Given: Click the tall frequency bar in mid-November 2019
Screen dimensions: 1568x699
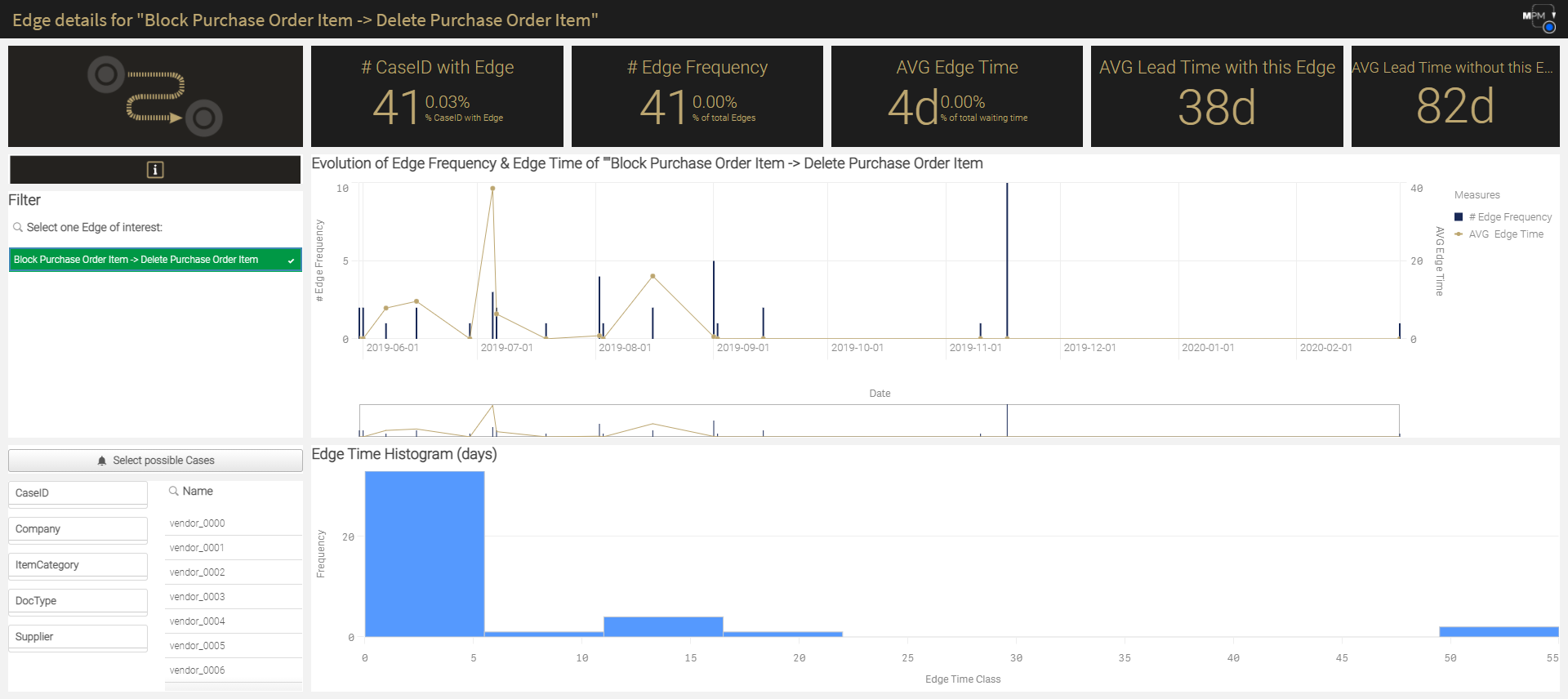Looking at the screenshot, I should 1007,260.
